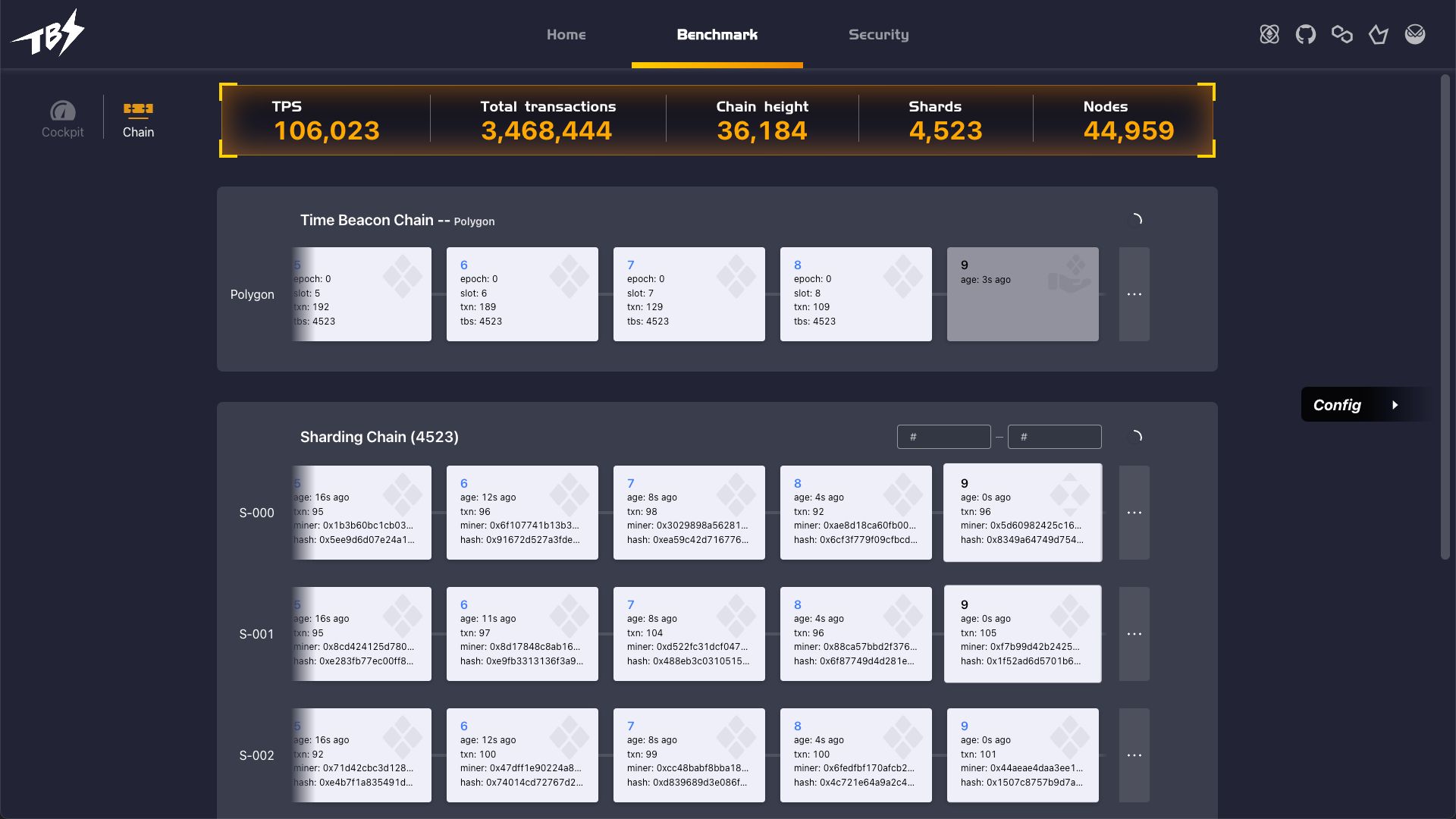Select S-001 block 9 with txn 105
The image size is (1456, 819).
coord(1023,634)
